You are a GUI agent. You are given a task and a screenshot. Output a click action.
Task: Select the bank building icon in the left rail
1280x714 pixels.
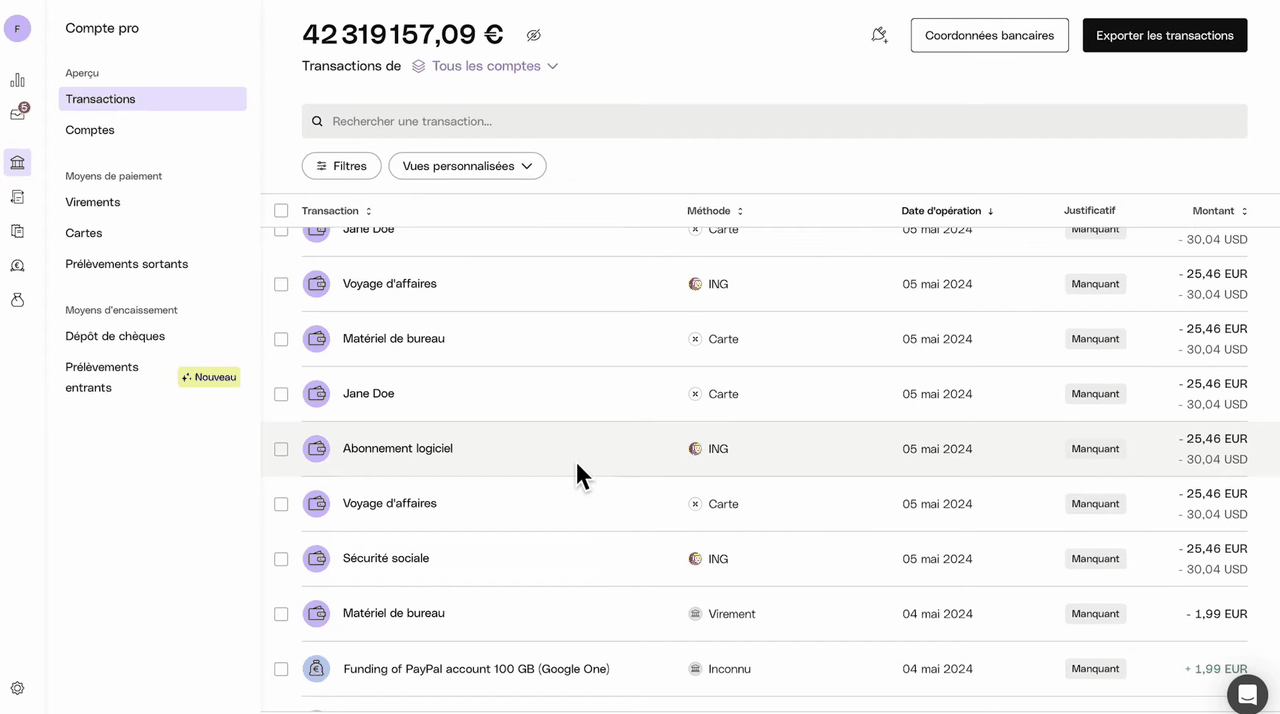pyautogui.click(x=17, y=163)
